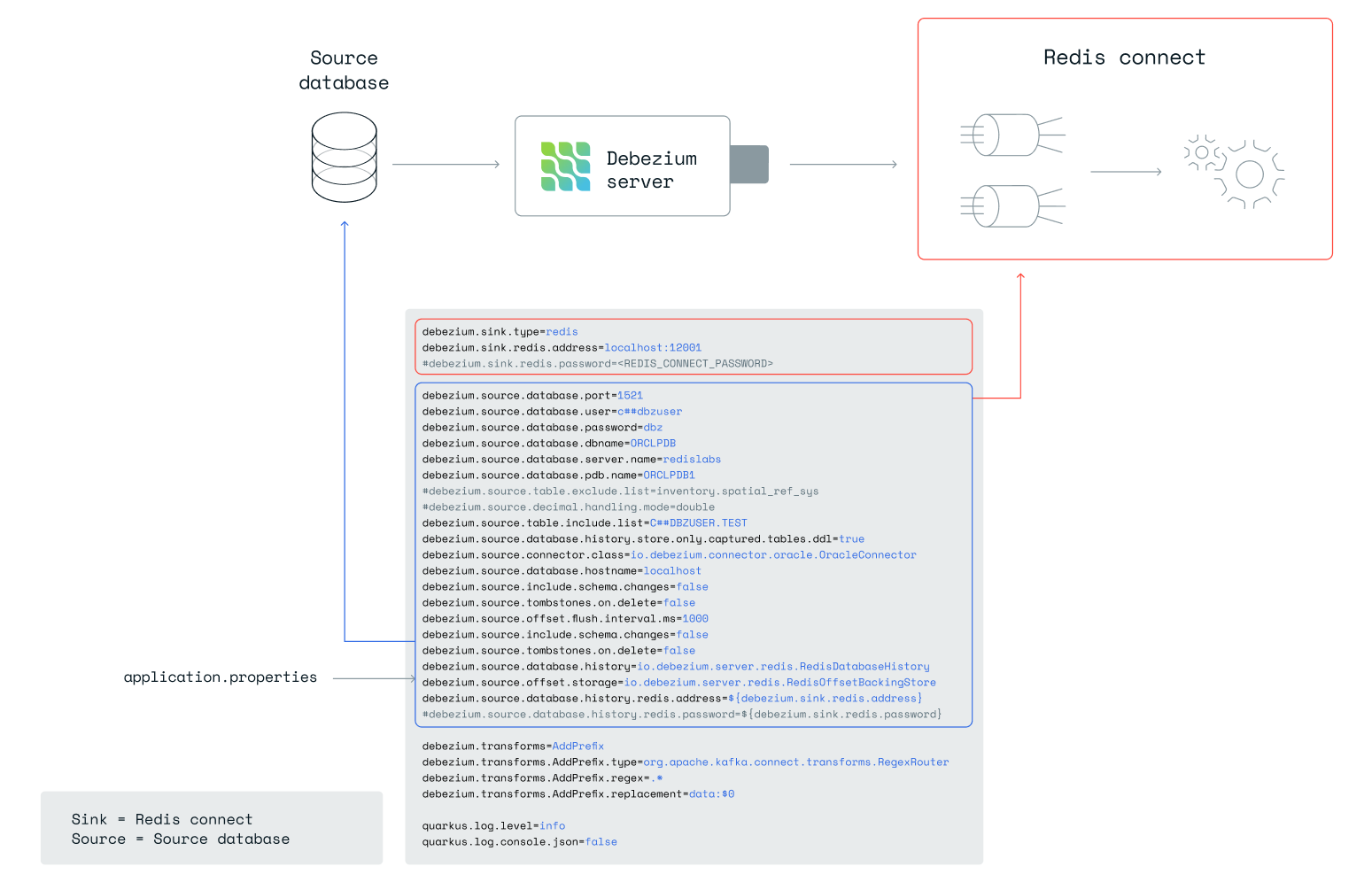Click the gray connector block on Debezium server
This screenshot has height=882, width=1372.
tap(749, 165)
